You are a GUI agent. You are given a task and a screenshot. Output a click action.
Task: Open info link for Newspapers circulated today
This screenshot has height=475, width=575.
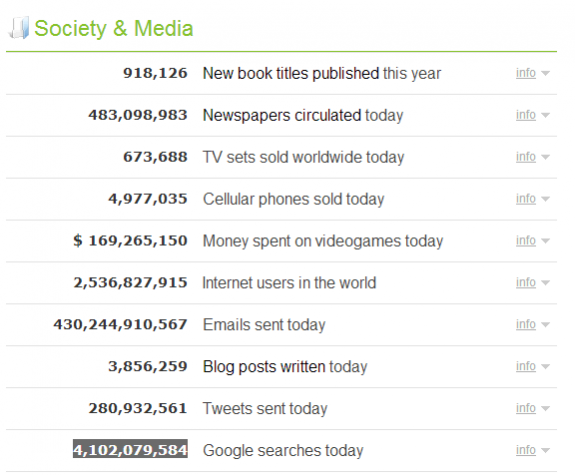(x=526, y=115)
